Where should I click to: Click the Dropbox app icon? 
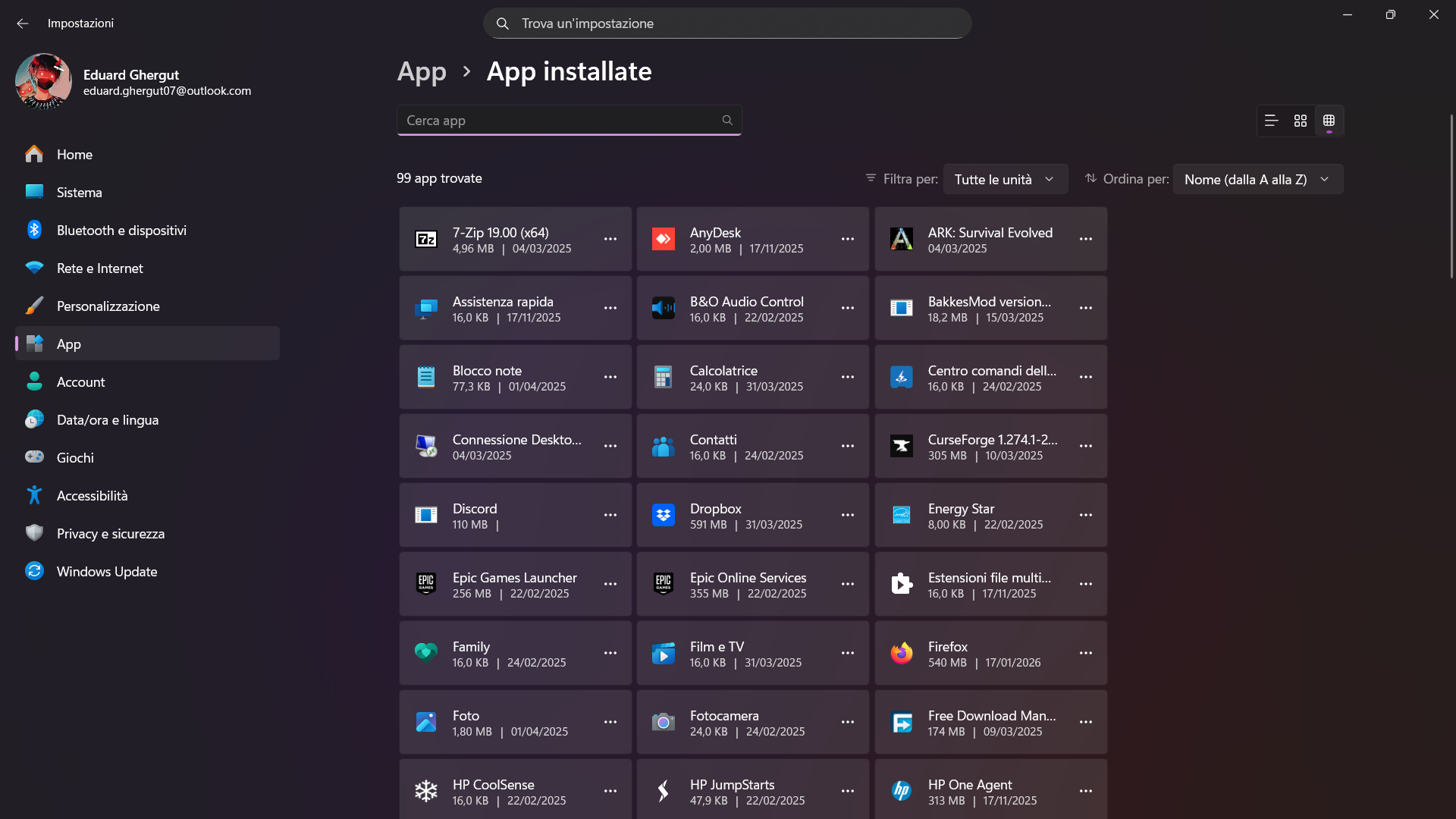pos(664,516)
